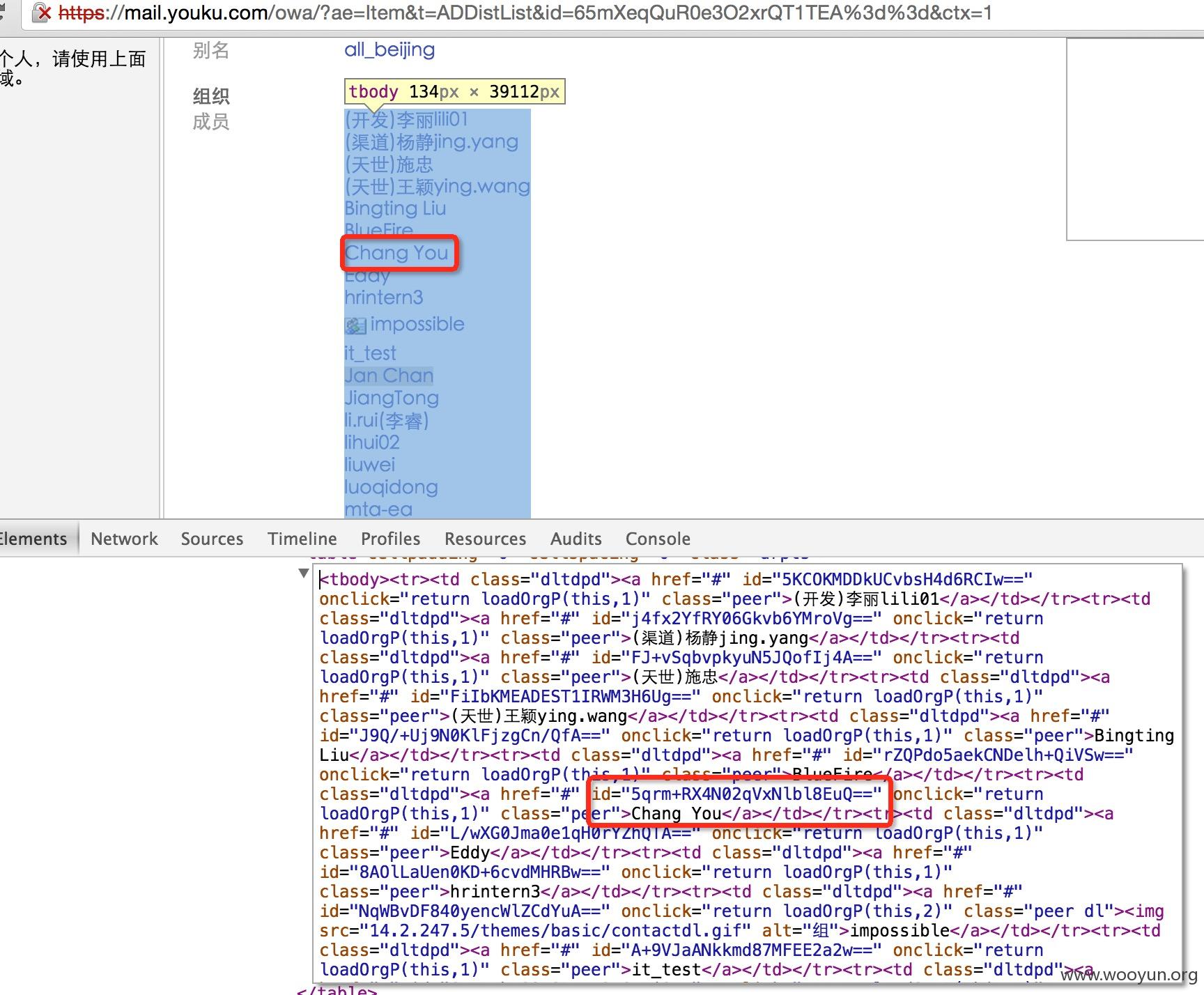The image size is (1204, 995).
Task: Open member Bingting Liu
Action: (395, 208)
